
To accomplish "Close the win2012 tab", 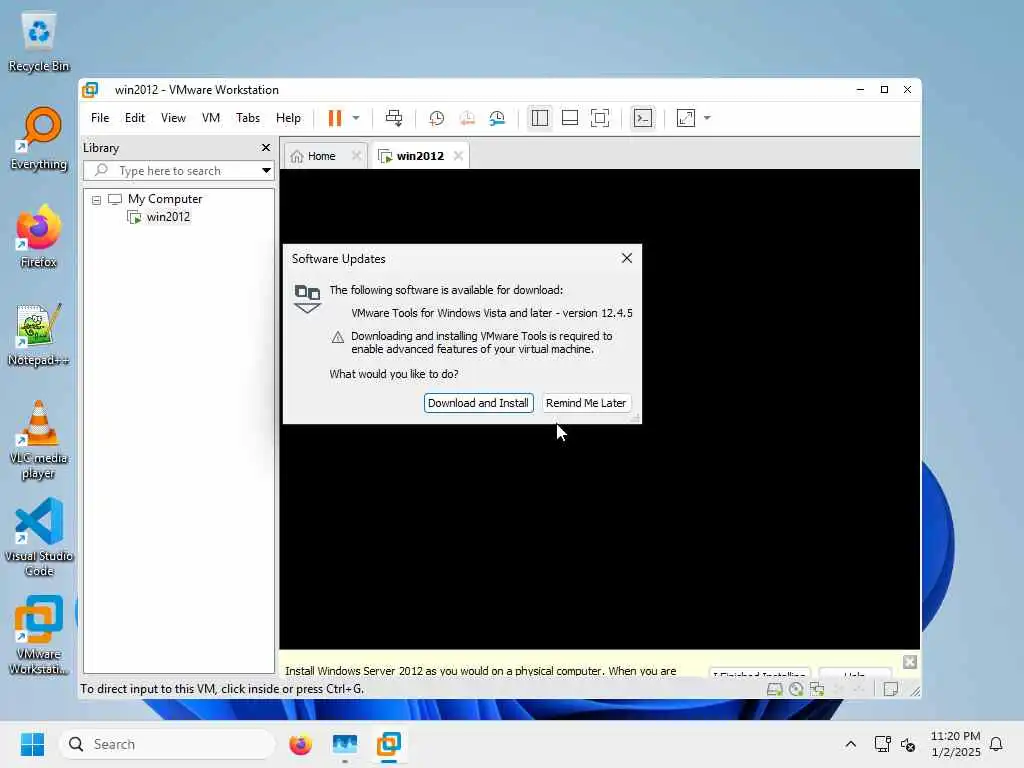I will [458, 155].
